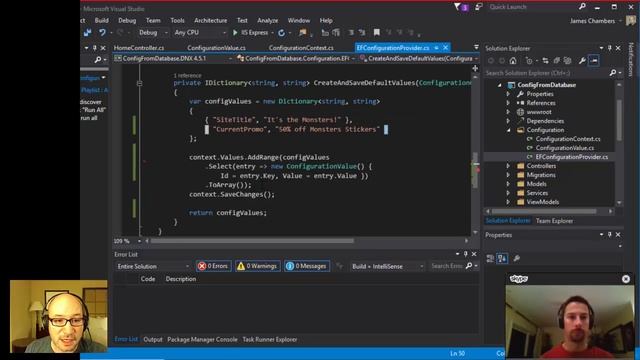Screen dimensions: 640x360
Task: Switch to the HomeController.cs tab
Action: (139, 48)
